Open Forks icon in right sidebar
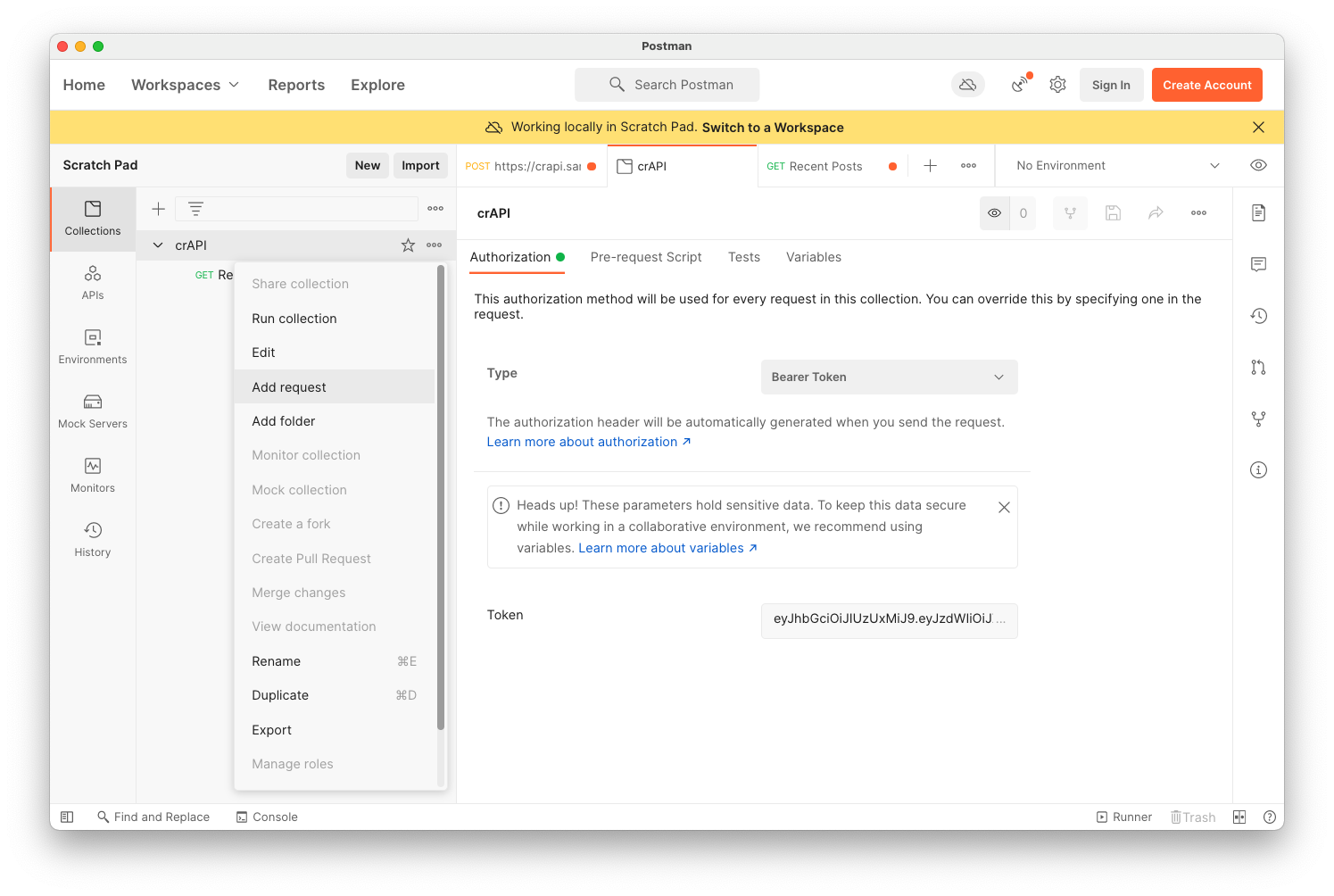1334x896 pixels. point(1259,419)
